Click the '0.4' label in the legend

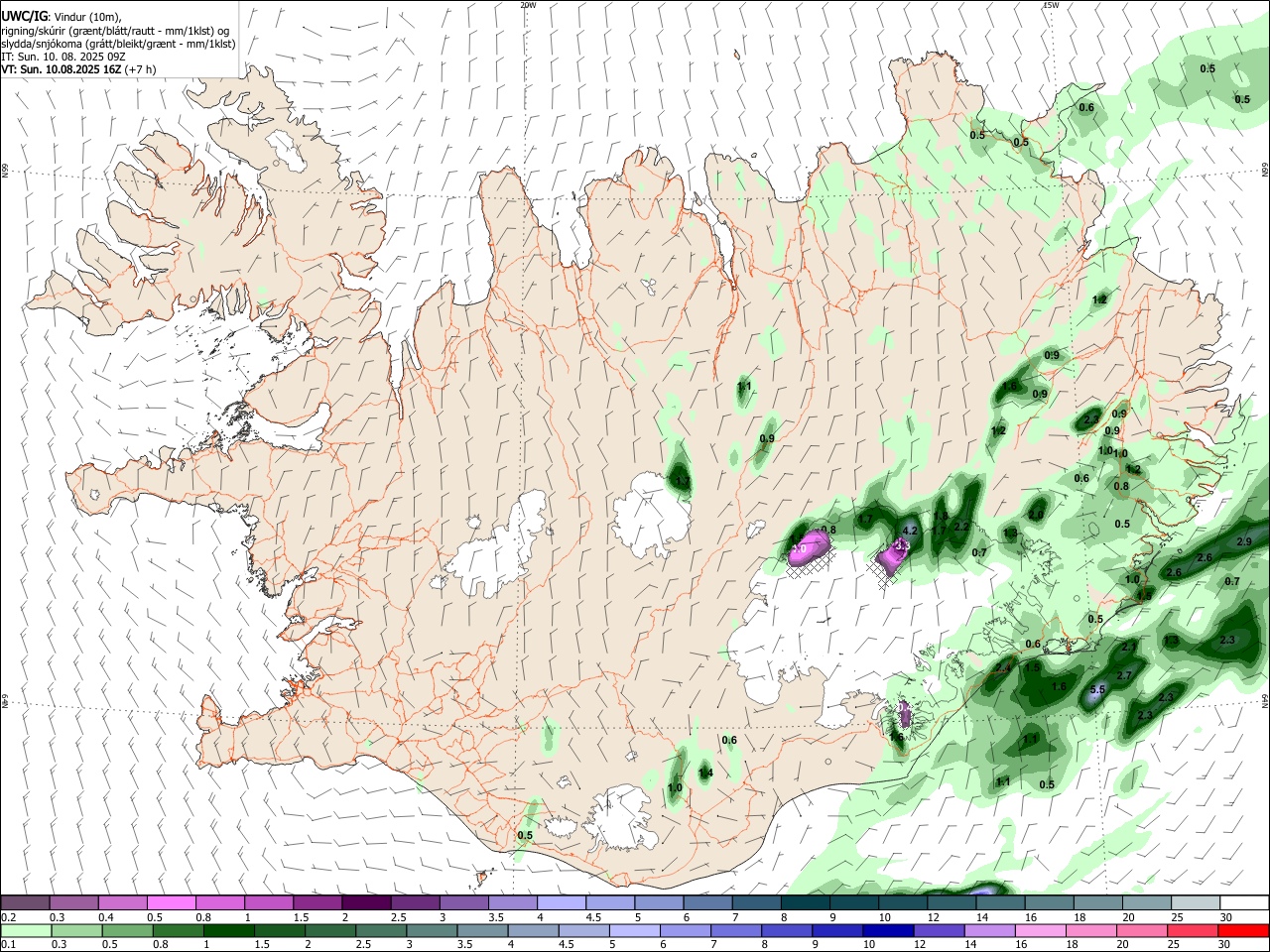tap(105, 917)
